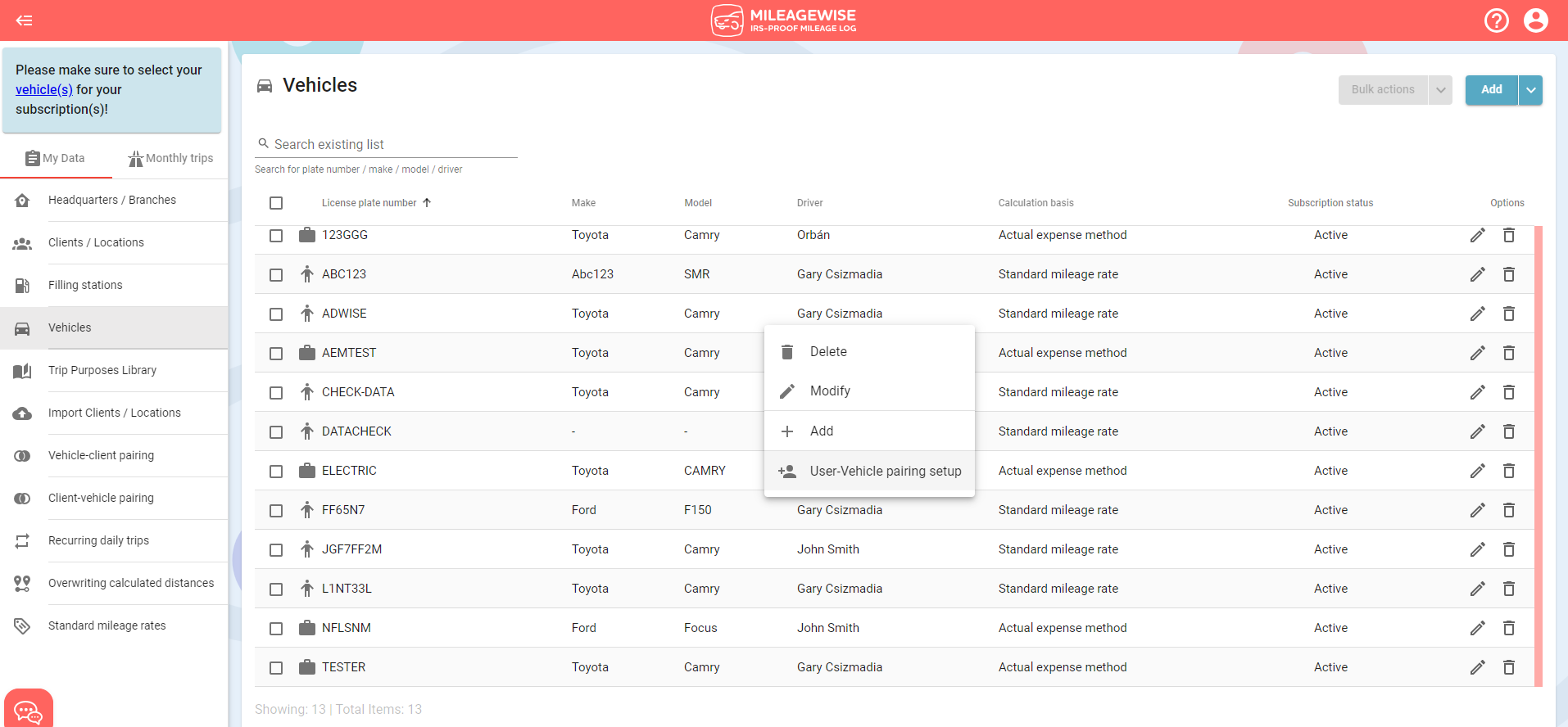Sort by License plate number column arrow

427,203
